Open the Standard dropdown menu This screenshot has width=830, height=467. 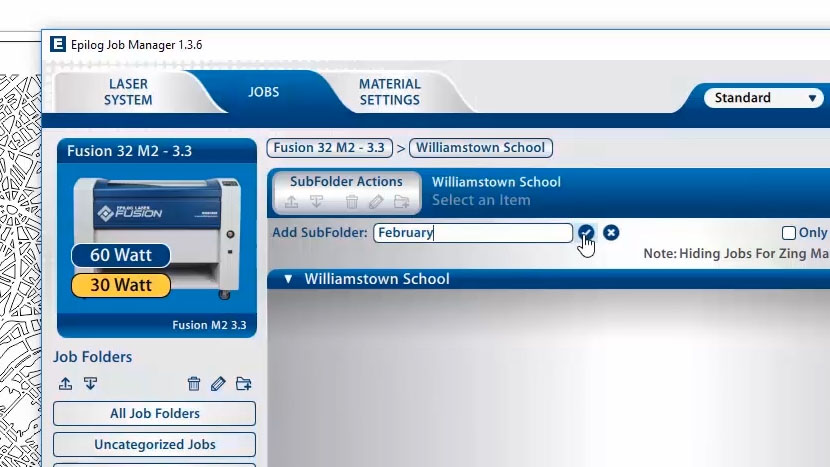pyautogui.click(x=765, y=98)
